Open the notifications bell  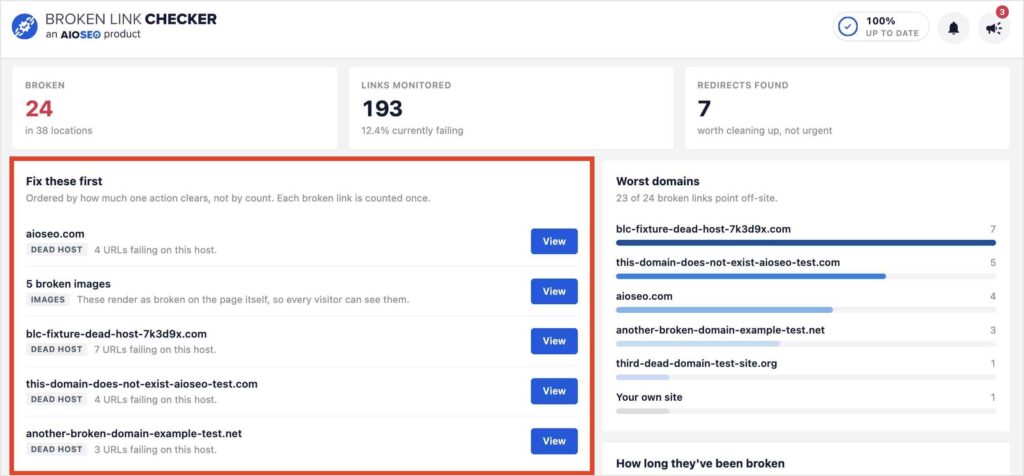point(953,28)
